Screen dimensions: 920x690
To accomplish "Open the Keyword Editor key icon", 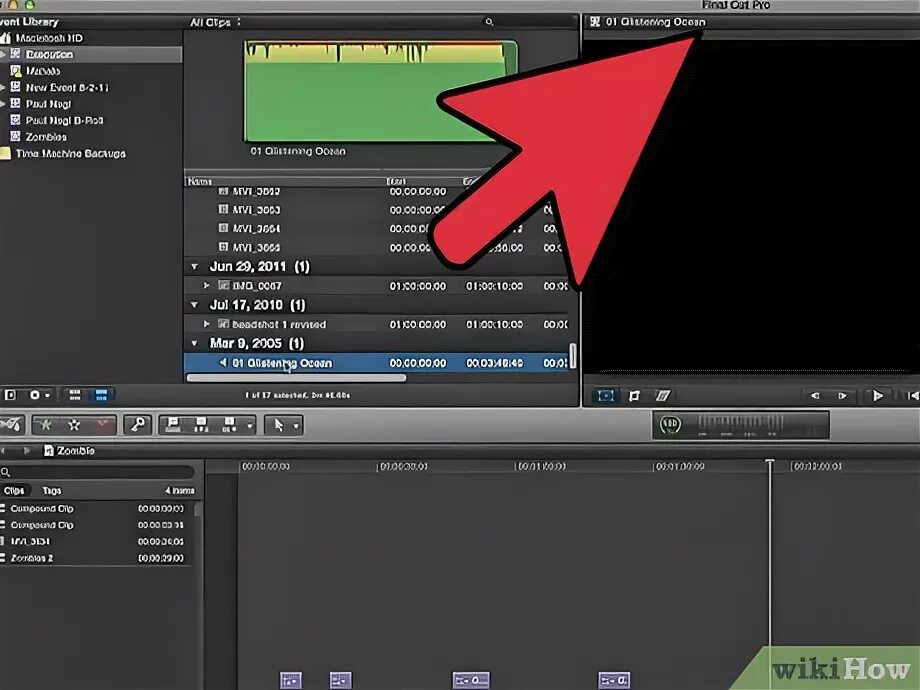I will [138, 425].
